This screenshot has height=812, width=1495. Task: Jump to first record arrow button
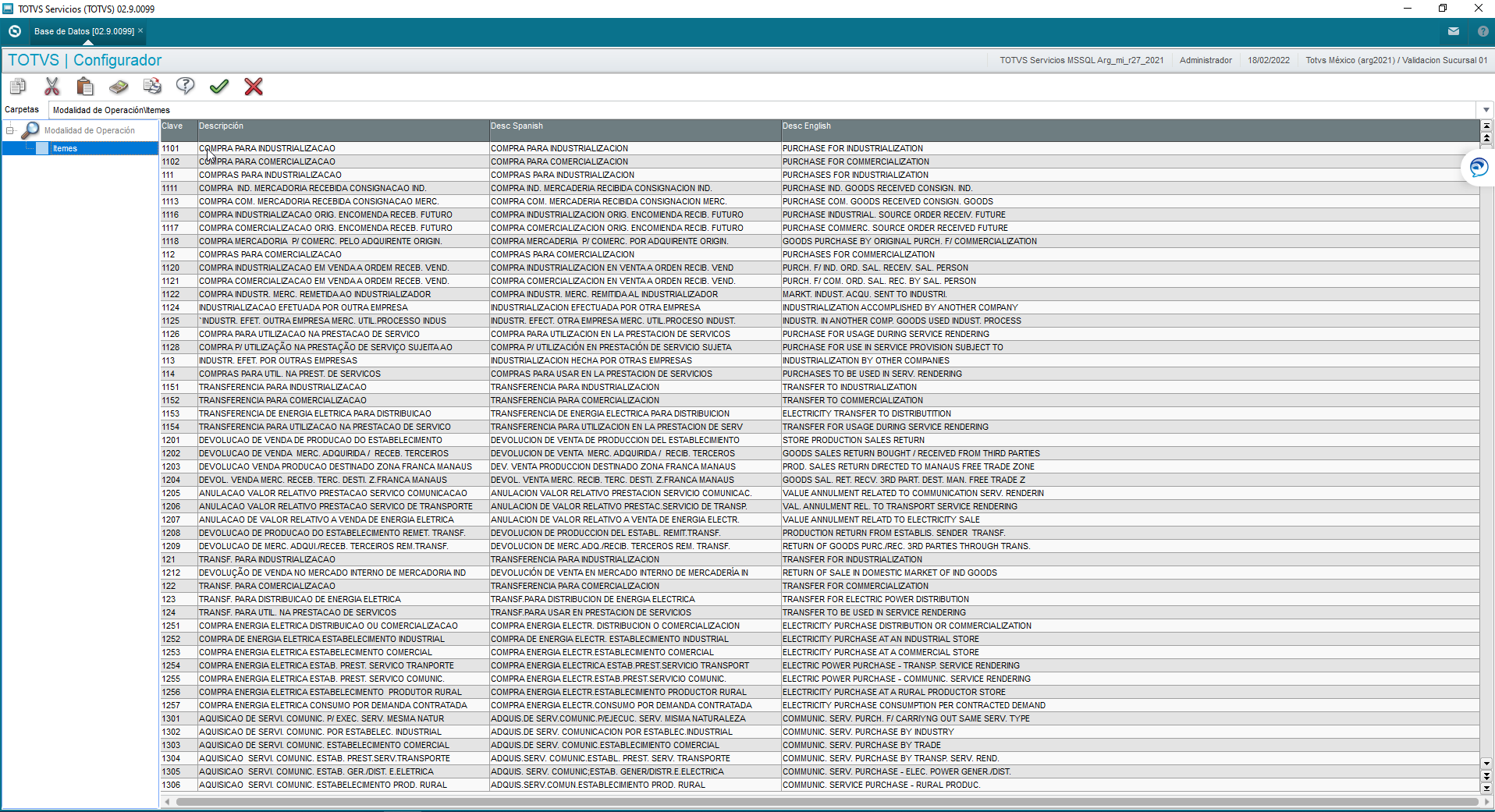point(1486,126)
